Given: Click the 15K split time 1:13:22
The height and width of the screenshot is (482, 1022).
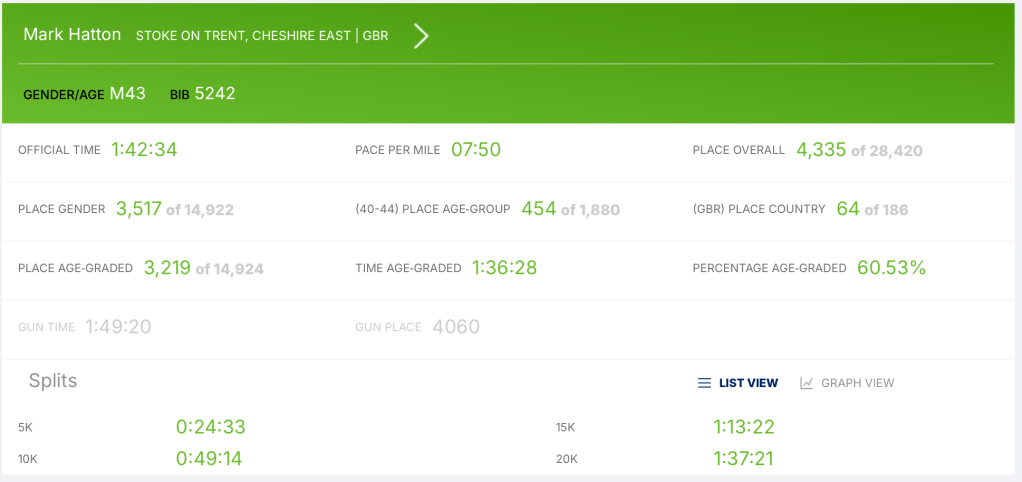Looking at the screenshot, I should (744, 427).
